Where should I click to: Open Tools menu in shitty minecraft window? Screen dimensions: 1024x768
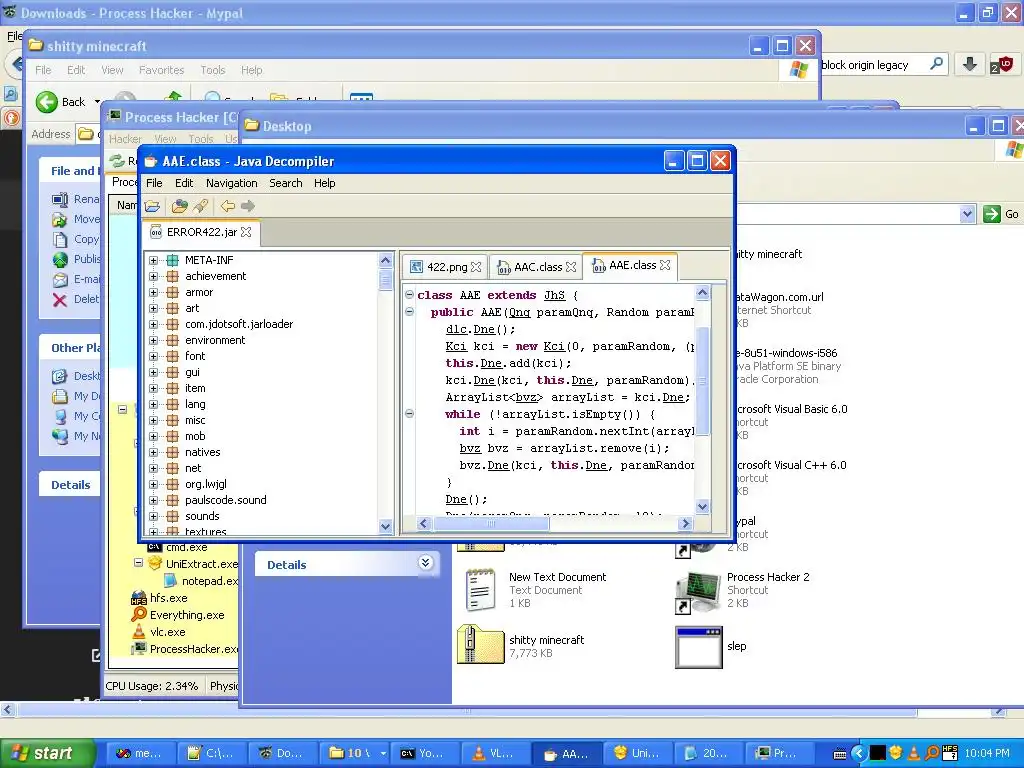click(x=212, y=70)
